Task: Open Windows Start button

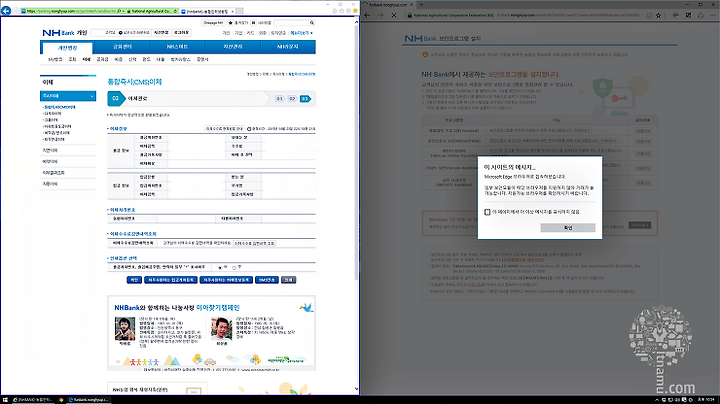Action: pyautogui.click(x=5, y=400)
